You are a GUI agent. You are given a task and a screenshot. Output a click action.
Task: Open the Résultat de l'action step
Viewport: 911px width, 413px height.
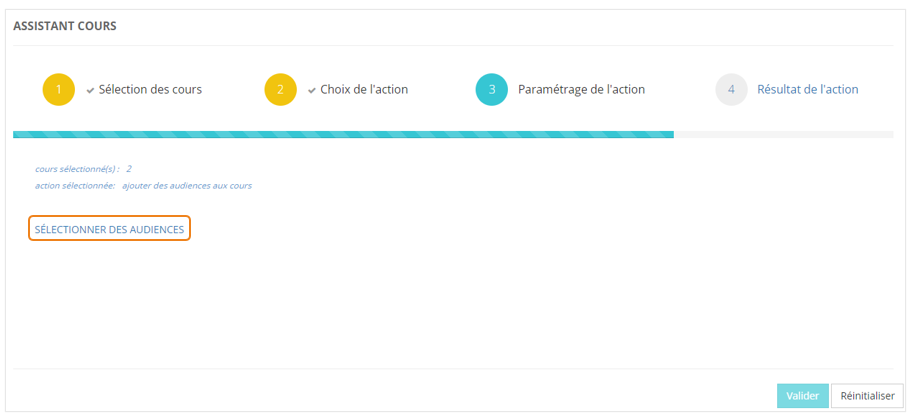[x=807, y=90]
